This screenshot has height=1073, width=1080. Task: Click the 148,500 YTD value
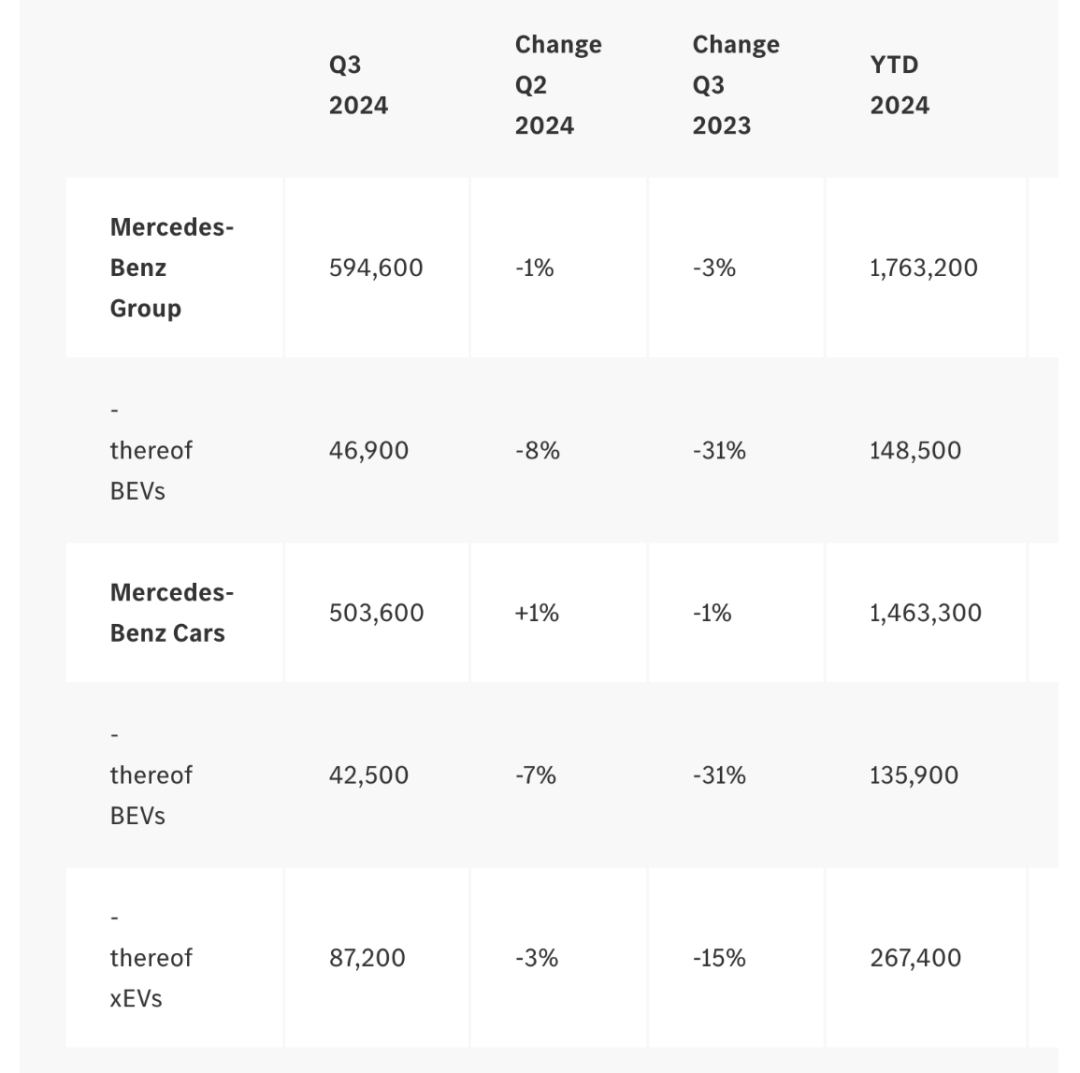tap(915, 450)
